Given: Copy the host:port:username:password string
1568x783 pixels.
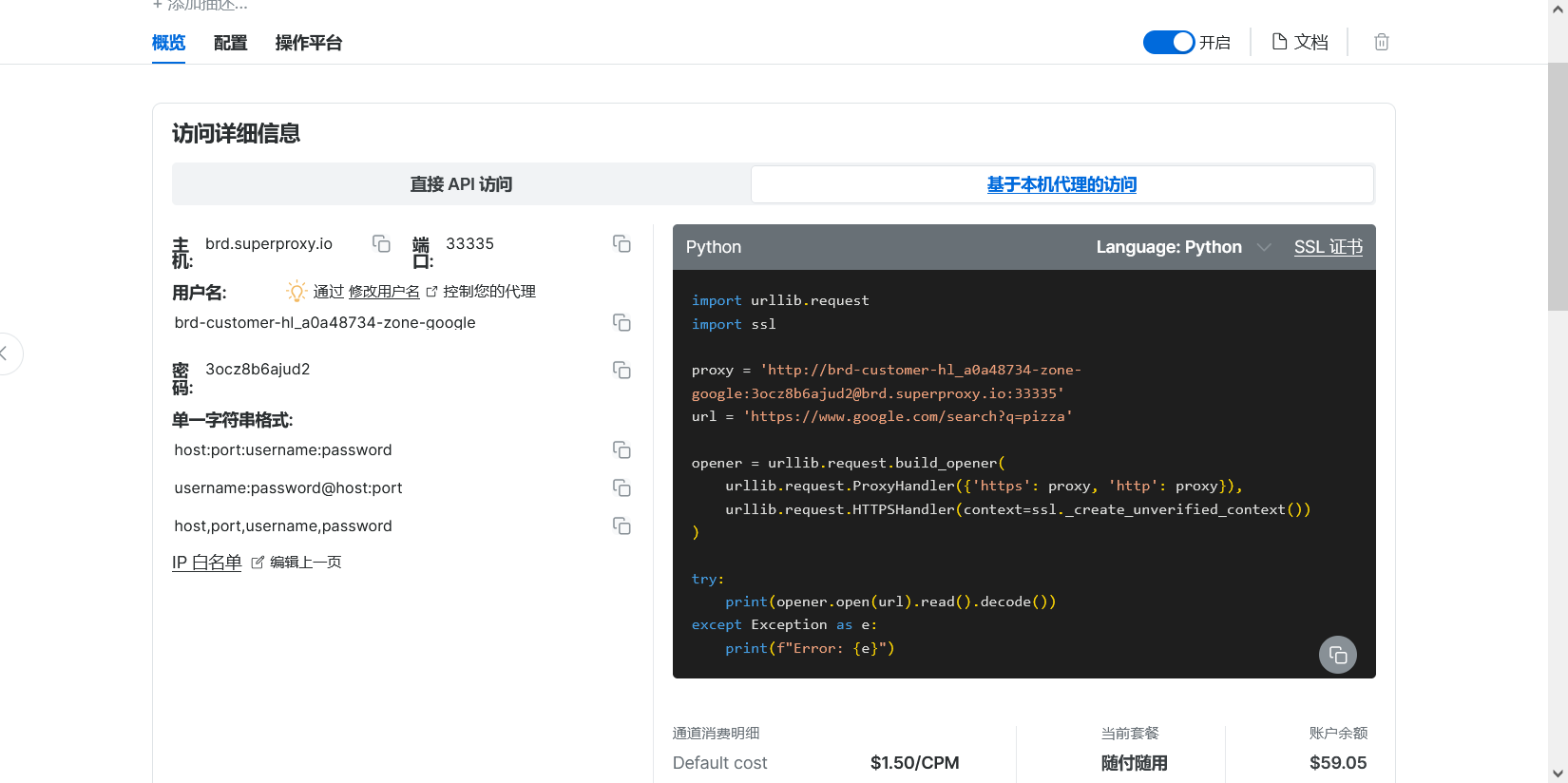Looking at the screenshot, I should click(x=621, y=449).
